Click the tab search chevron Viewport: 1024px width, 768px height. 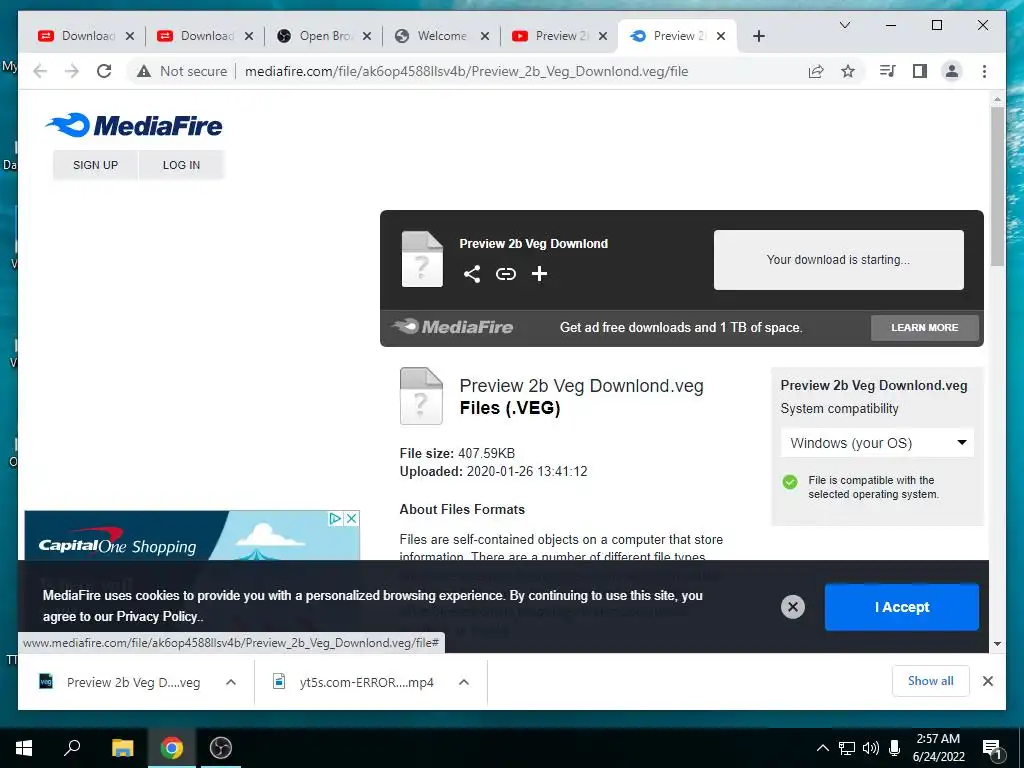(x=844, y=25)
